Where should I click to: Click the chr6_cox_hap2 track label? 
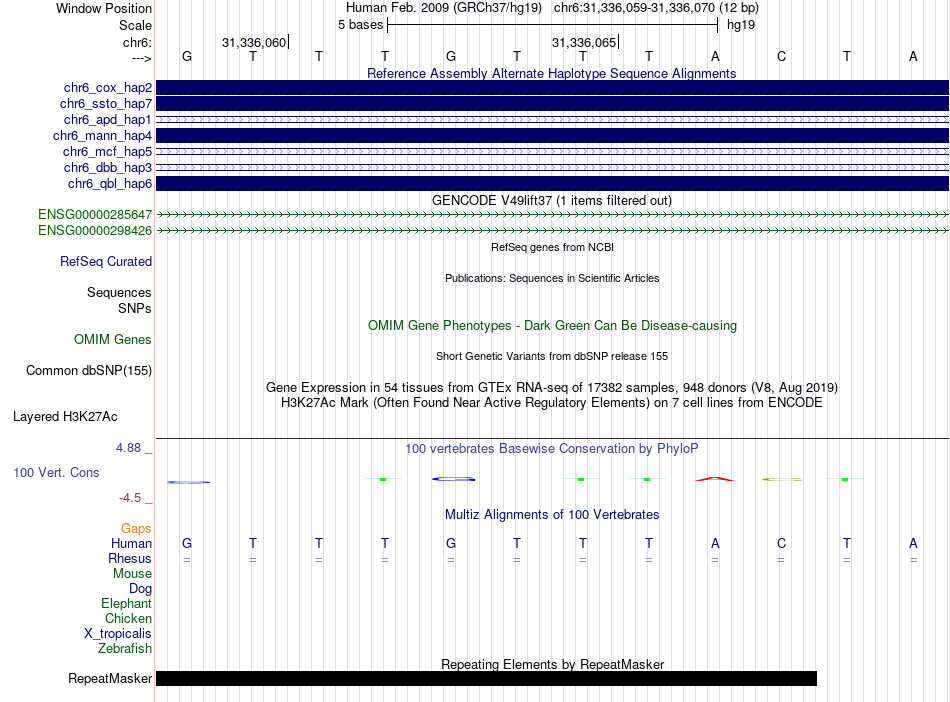[108, 88]
